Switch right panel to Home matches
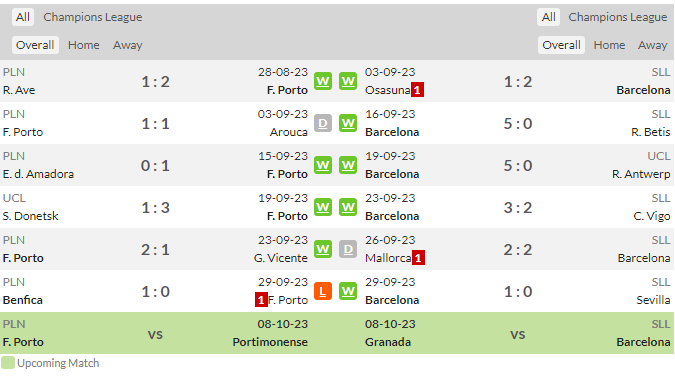The image size is (675, 392). click(x=609, y=45)
